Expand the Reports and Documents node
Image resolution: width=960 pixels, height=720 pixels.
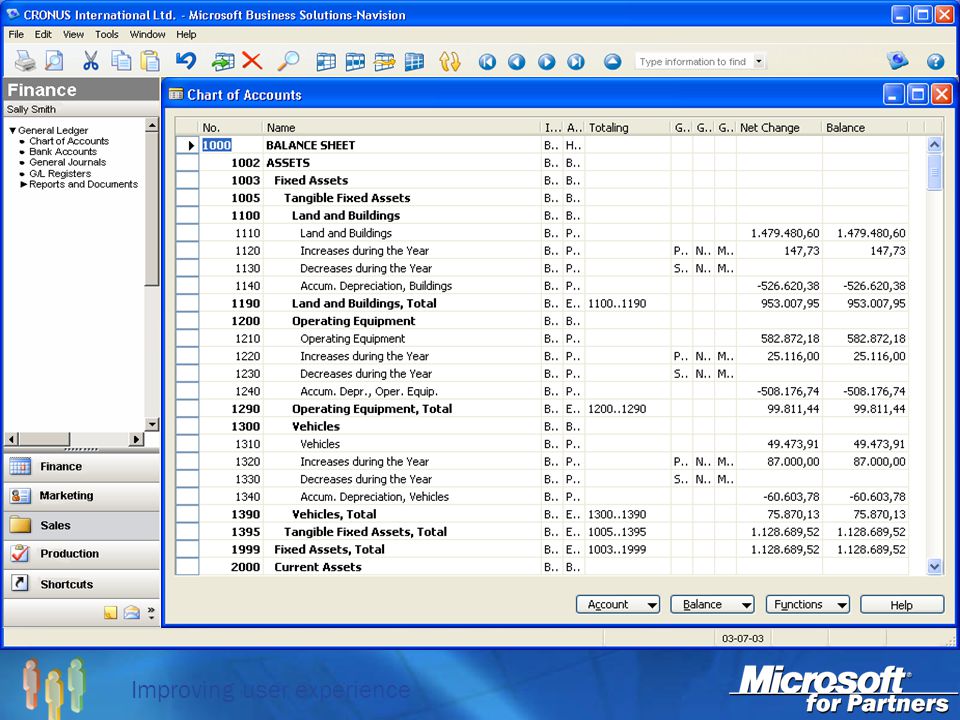tap(24, 184)
